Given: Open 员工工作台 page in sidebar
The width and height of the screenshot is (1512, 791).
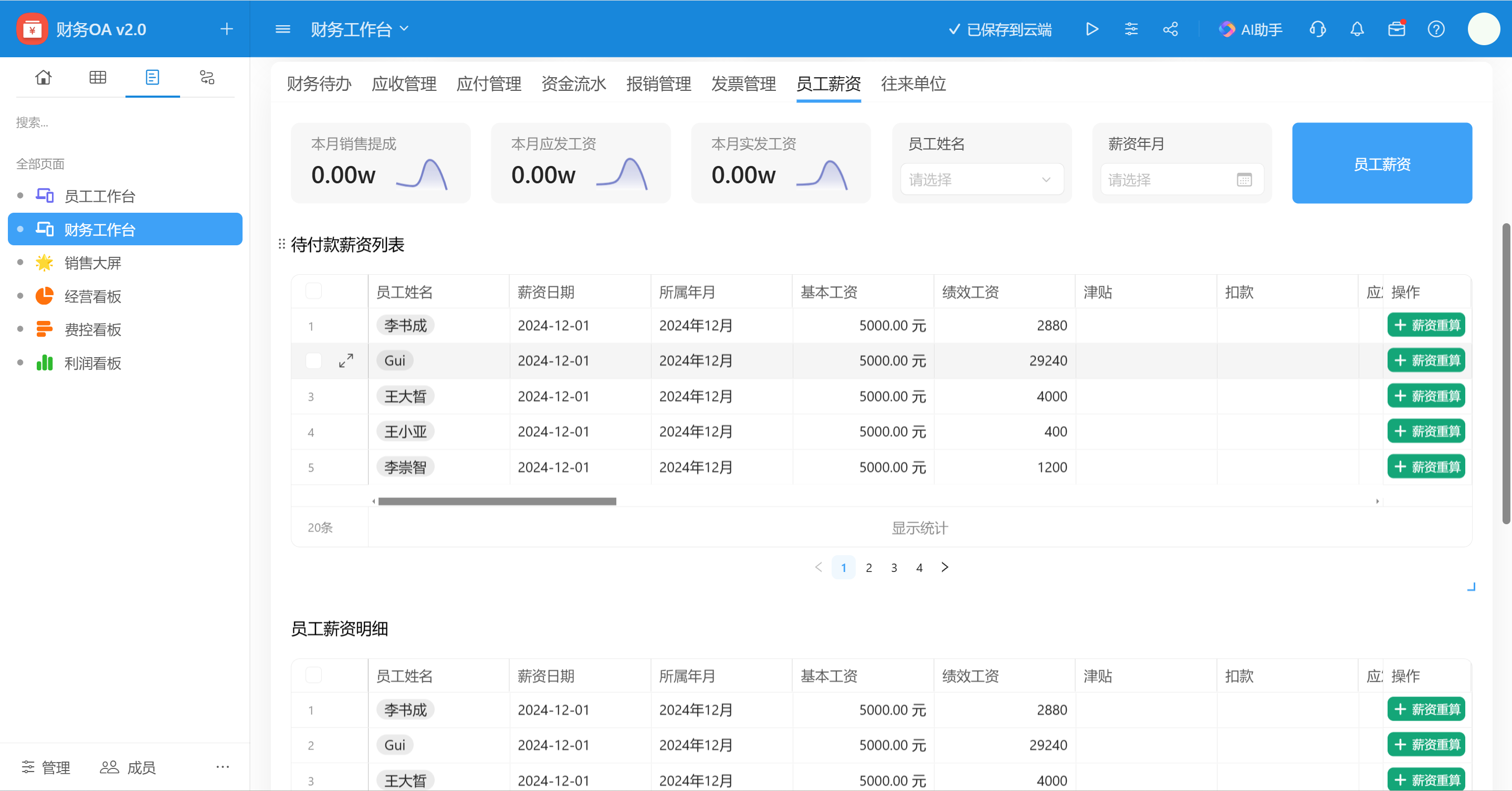Looking at the screenshot, I should pos(125,195).
